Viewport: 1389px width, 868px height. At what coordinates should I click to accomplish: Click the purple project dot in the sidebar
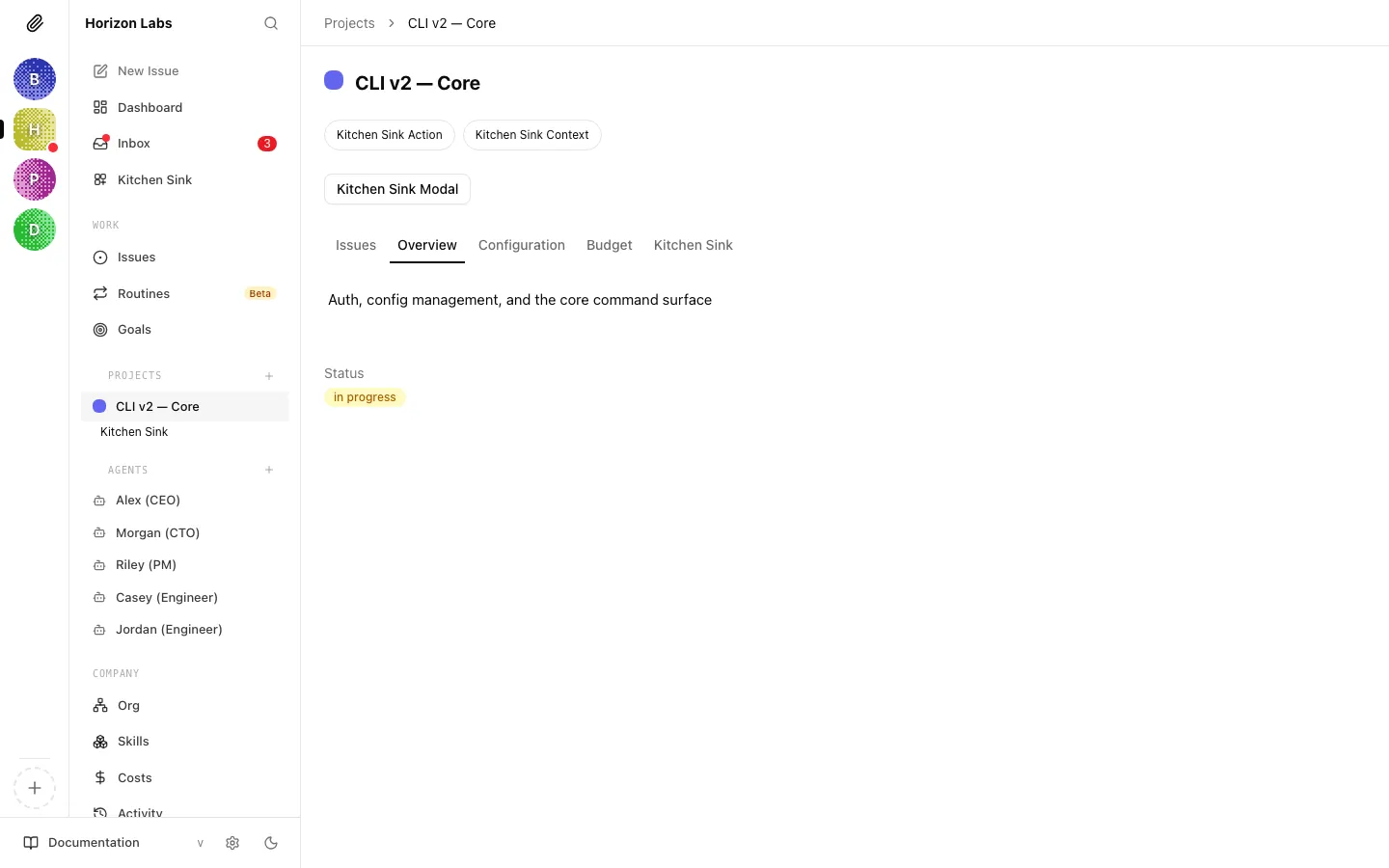99,406
